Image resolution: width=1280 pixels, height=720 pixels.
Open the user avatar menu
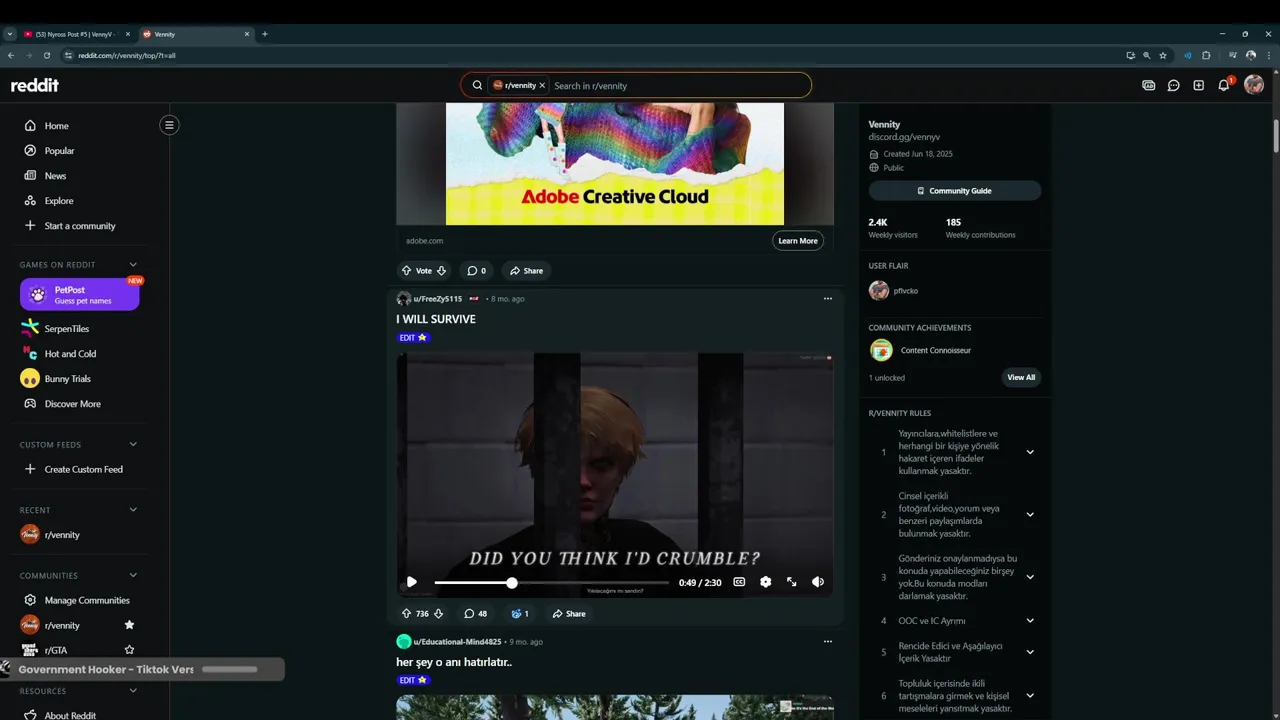(x=1253, y=85)
